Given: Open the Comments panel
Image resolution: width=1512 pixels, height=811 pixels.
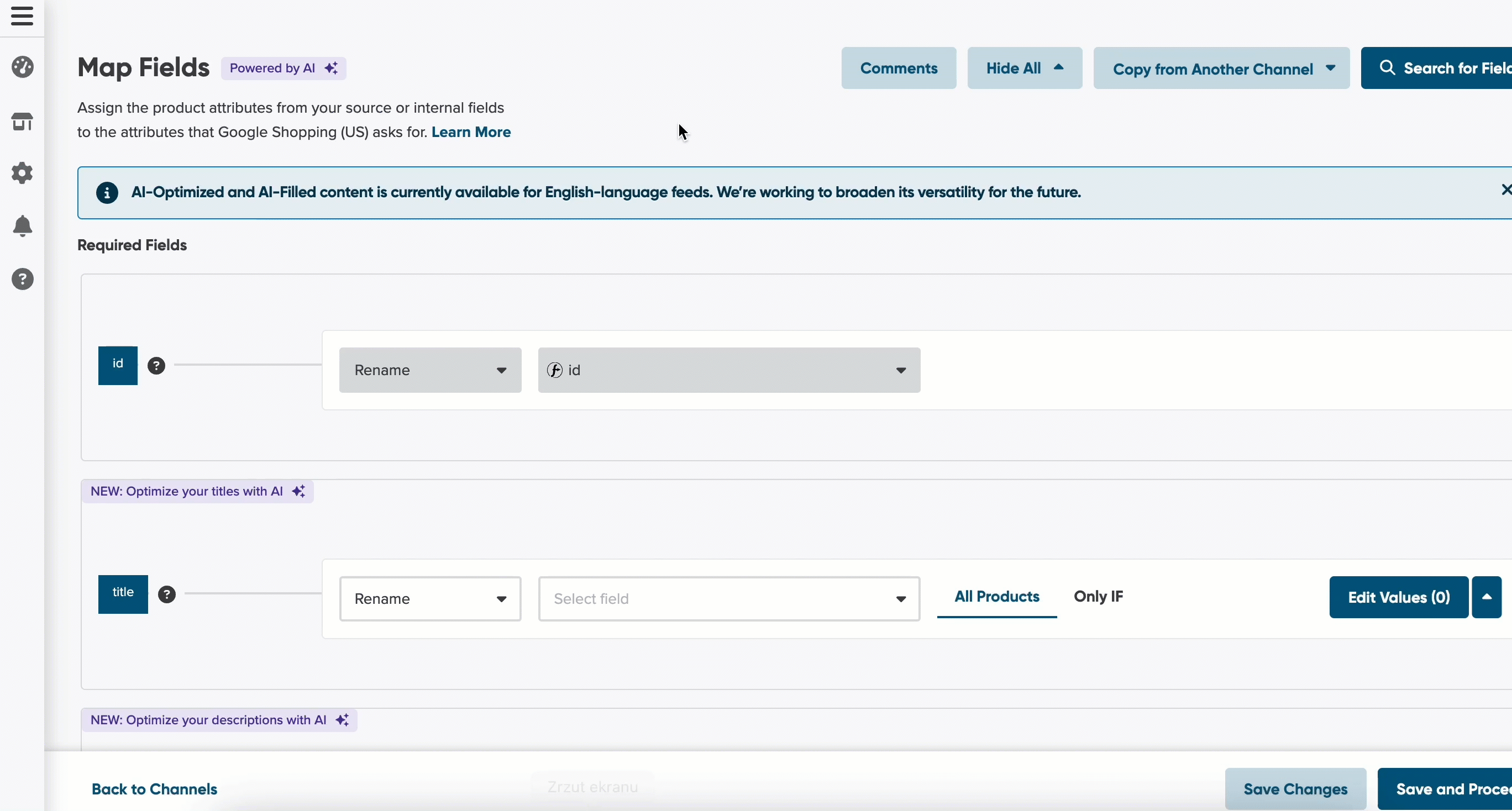Looking at the screenshot, I should 899,68.
